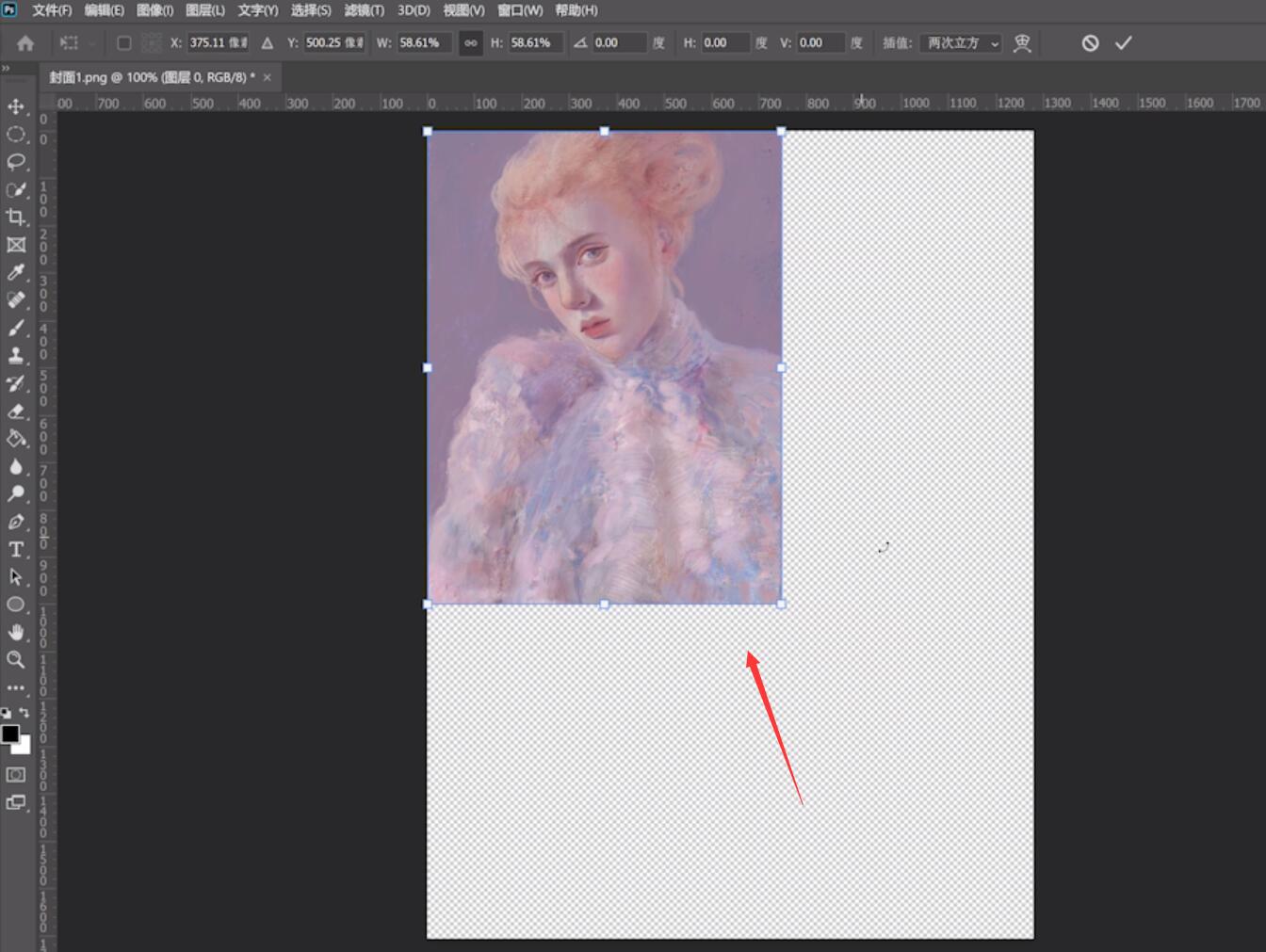The height and width of the screenshot is (952, 1266).
Task: Go to the Home screen
Action: click(25, 43)
